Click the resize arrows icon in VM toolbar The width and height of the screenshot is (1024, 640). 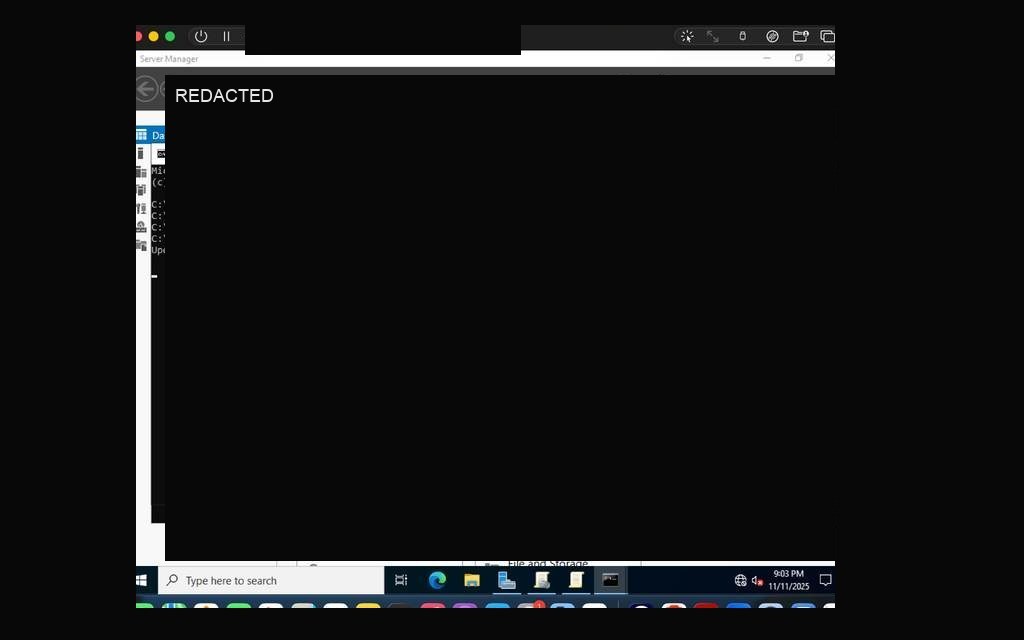[x=712, y=37]
